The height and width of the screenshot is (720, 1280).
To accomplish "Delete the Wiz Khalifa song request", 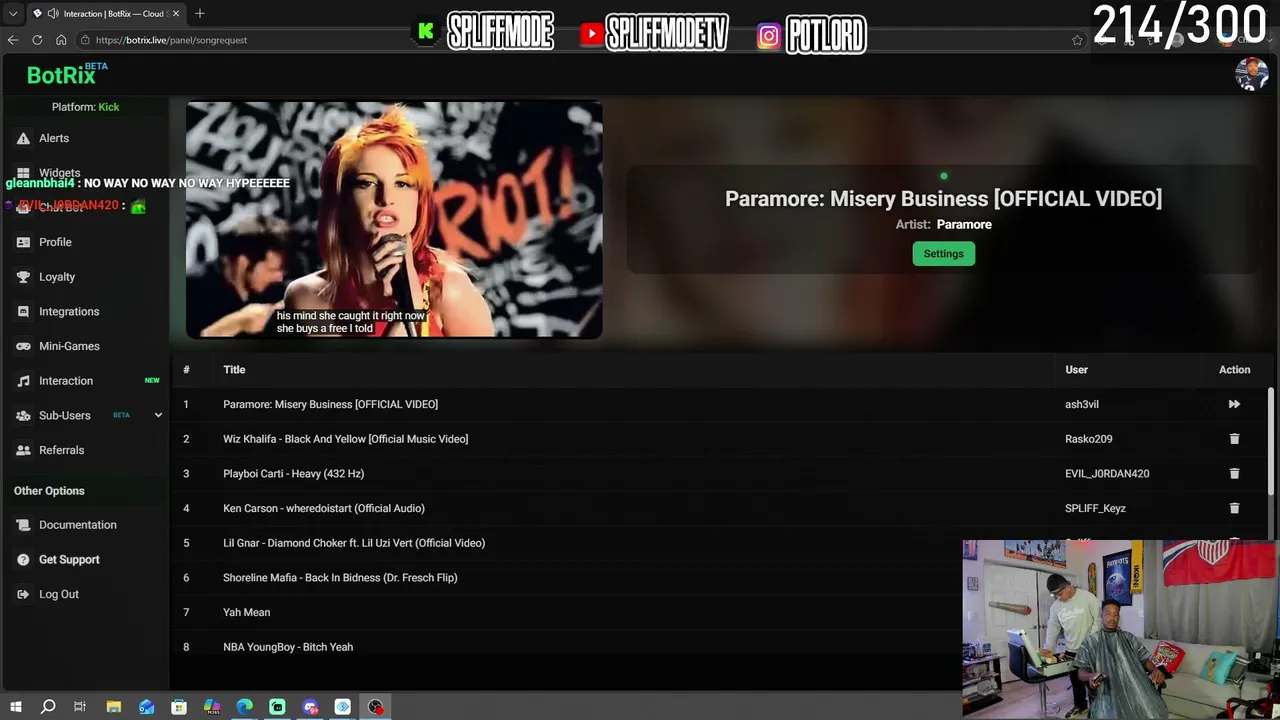I will coord(1234,439).
